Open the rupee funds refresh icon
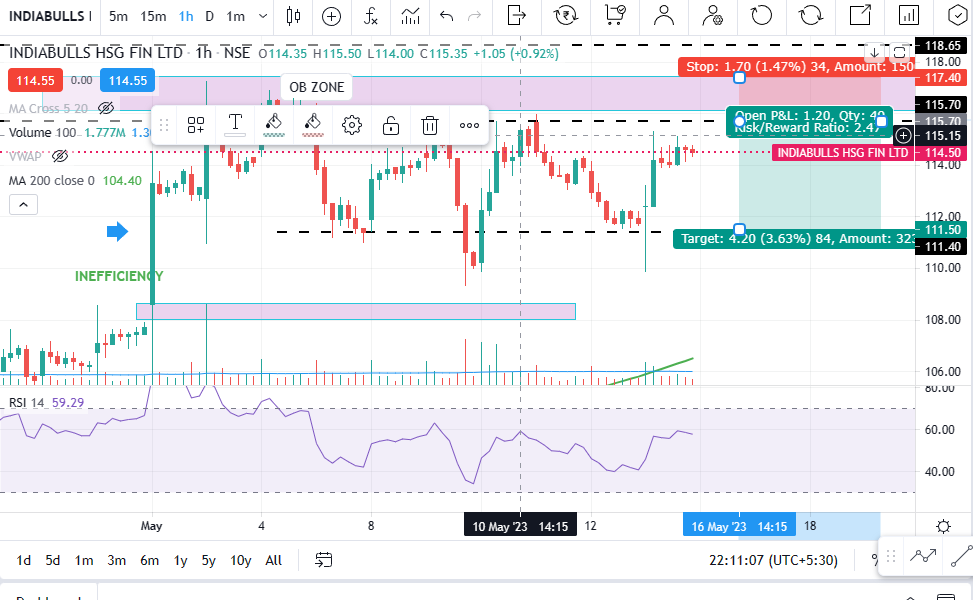 pyautogui.click(x=565, y=15)
